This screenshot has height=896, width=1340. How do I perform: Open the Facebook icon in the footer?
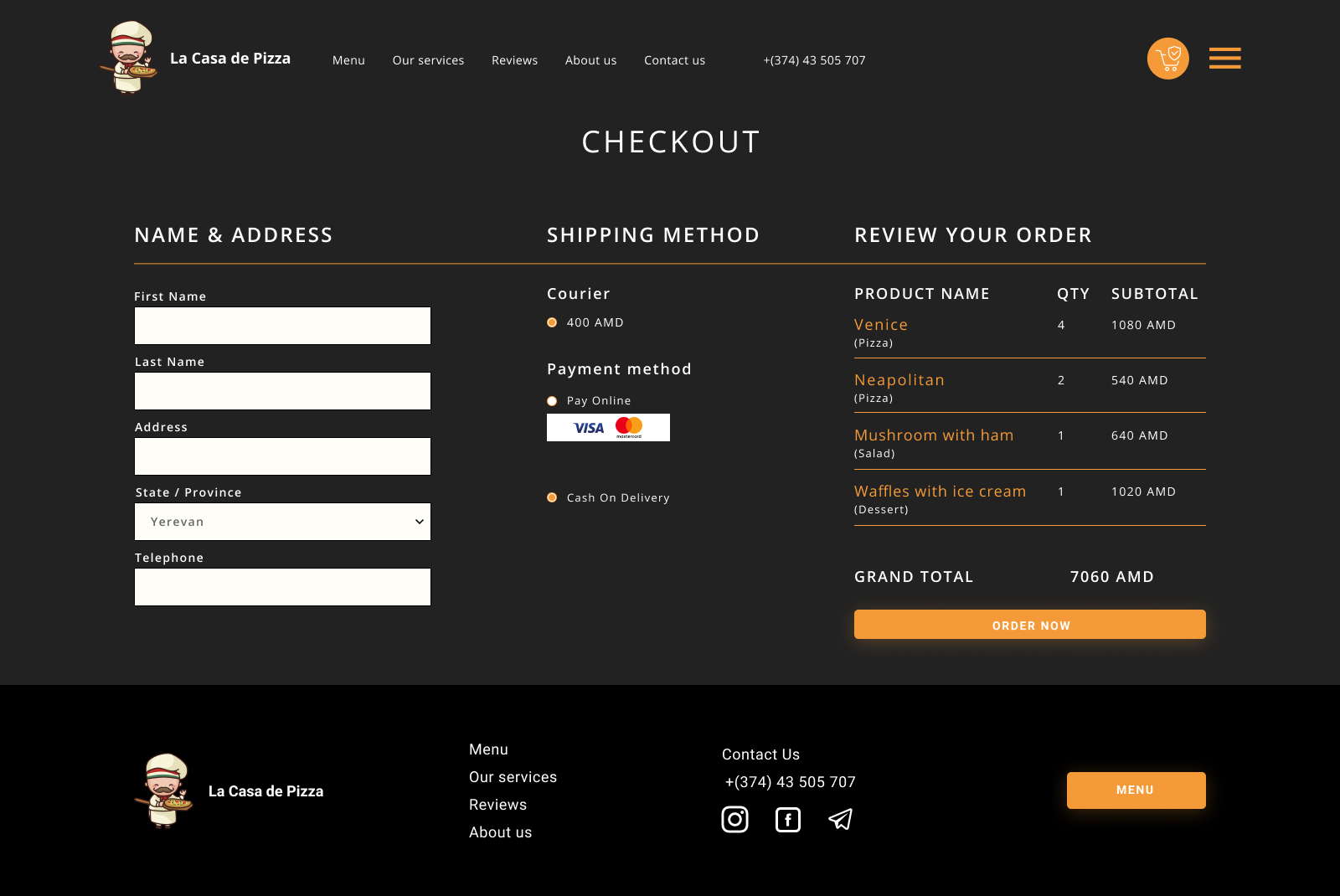(x=788, y=819)
